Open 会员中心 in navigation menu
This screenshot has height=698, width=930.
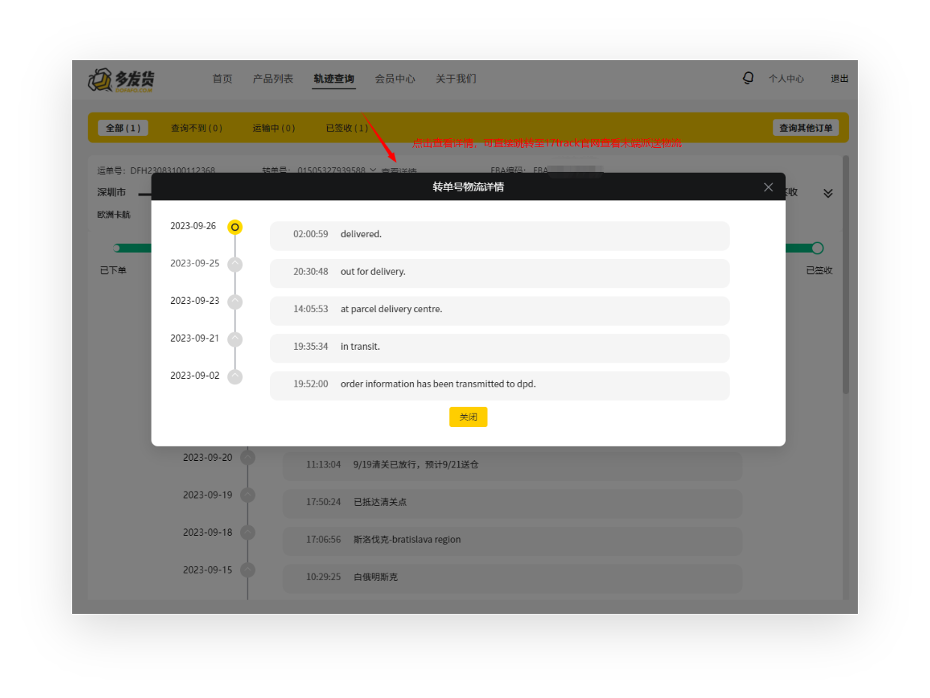coord(395,79)
